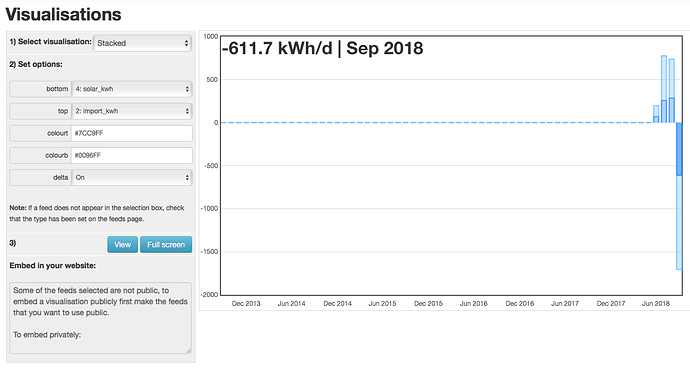This screenshot has width=690, height=375.
Task: Click the colourt input field #7CC9FF
Action: click(132, 133)
